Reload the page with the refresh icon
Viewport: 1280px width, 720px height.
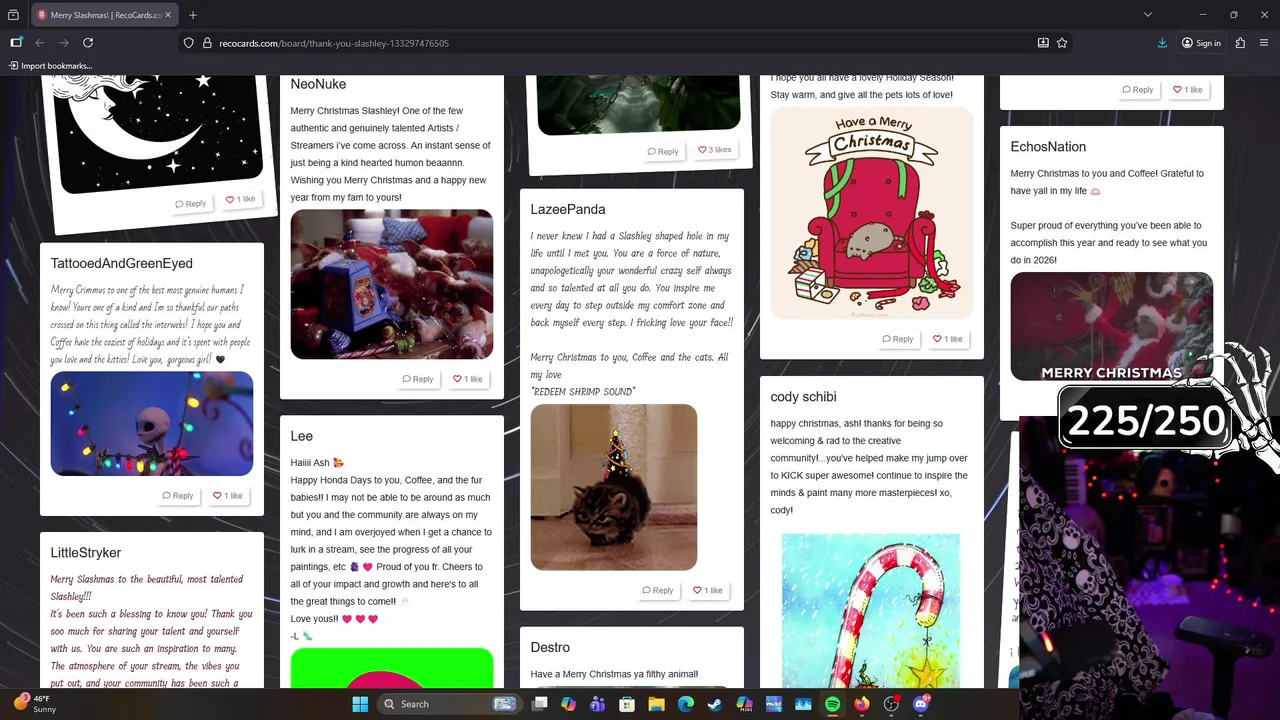point(88,43)
